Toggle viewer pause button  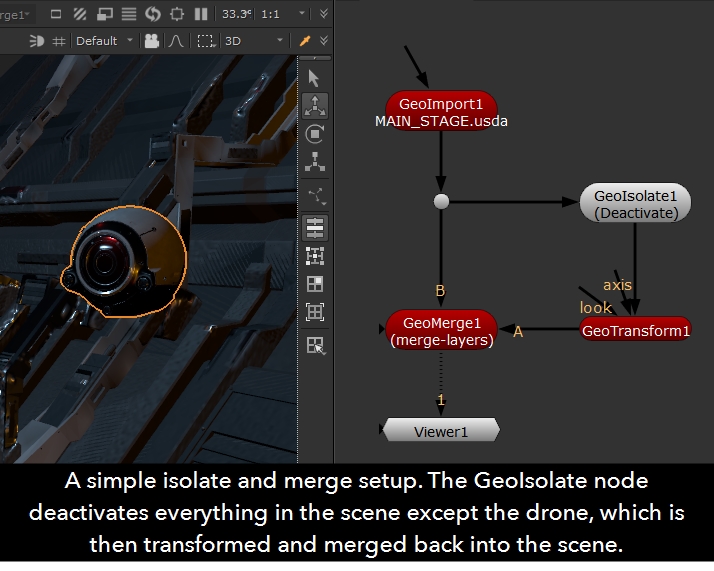click(x=201, y=14)
